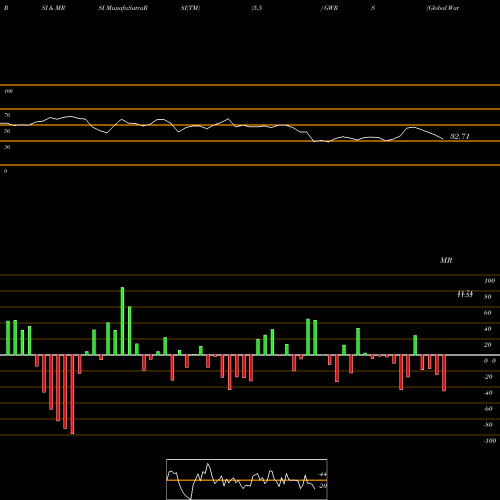The image size is (500, 500).
Task: Click the MR value "11.53"
Action: point(465,294)
